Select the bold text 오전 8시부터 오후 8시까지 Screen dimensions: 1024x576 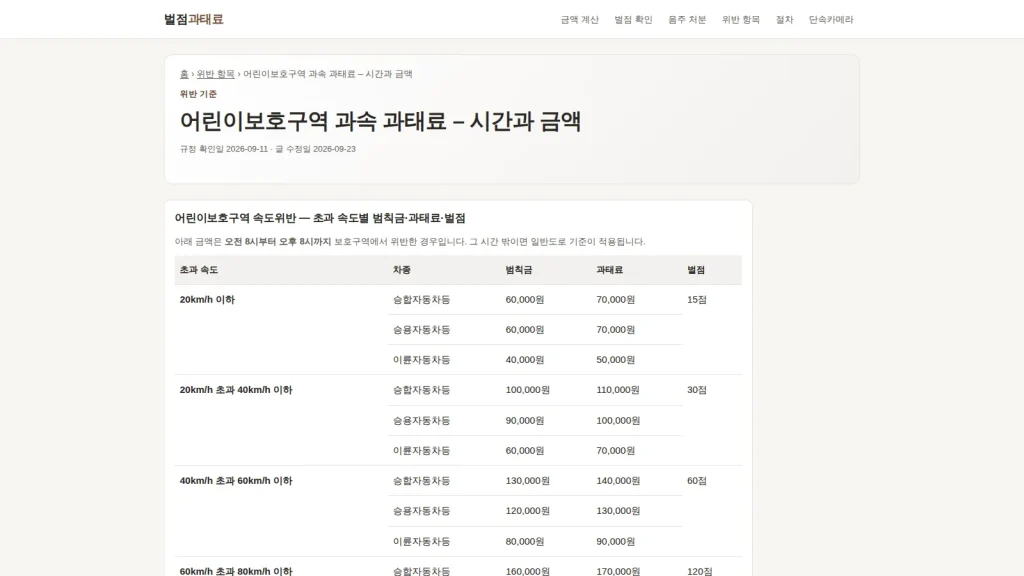coord(278,242)
